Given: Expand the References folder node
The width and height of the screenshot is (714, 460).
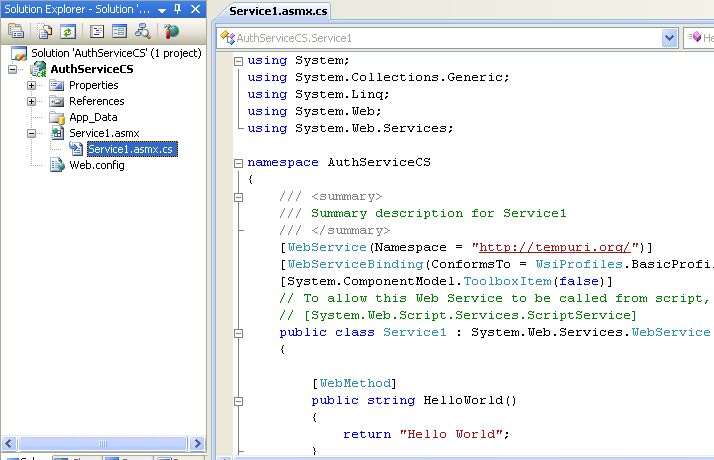Looking at the screenshot, I should point(31,101).
